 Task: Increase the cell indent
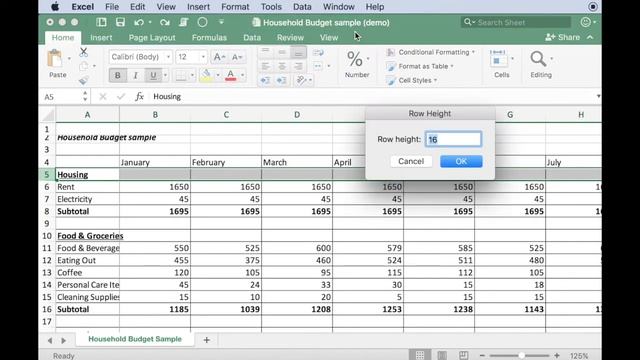coord(282,80)
